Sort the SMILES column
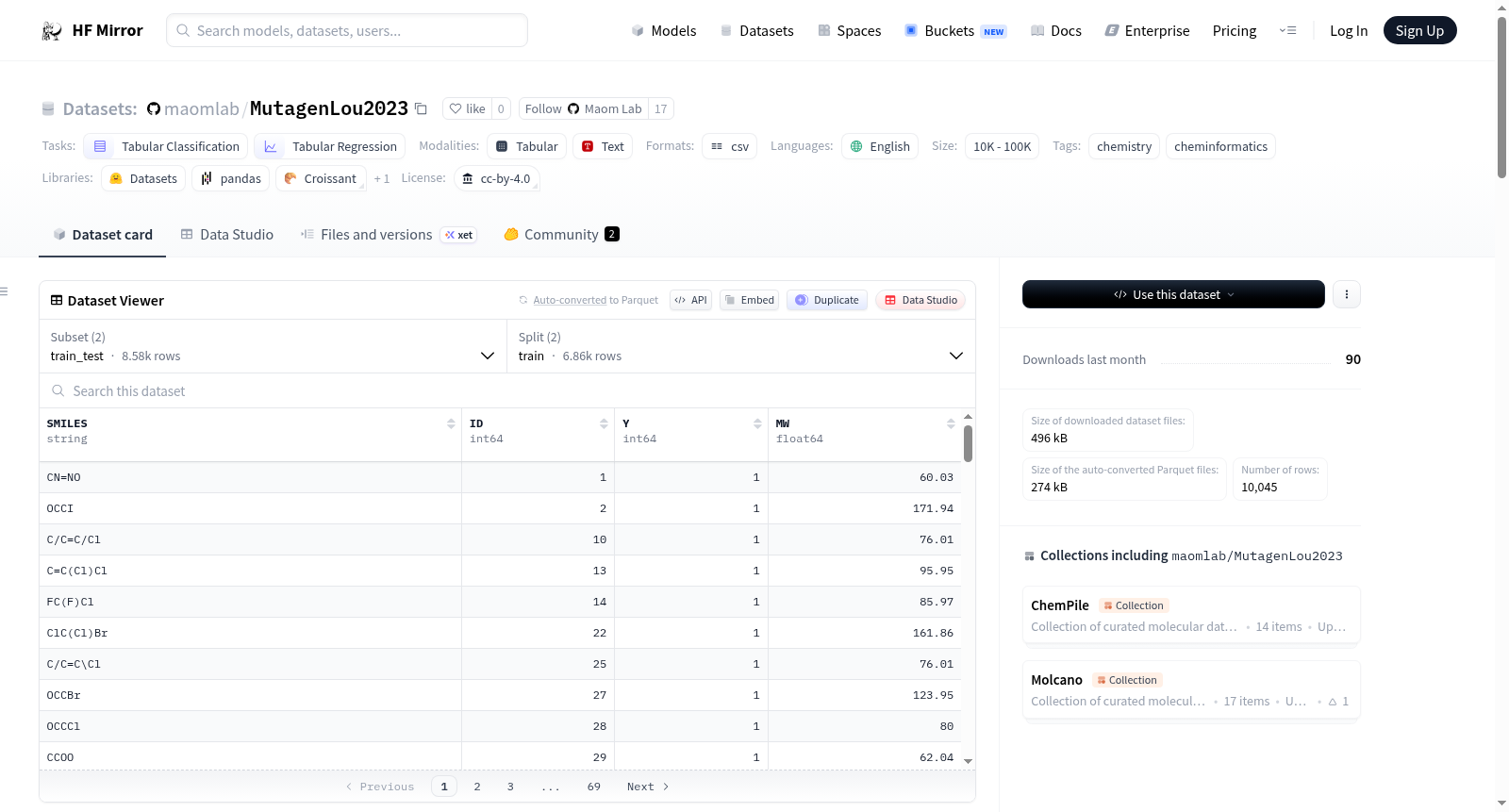 pos(451,424)
